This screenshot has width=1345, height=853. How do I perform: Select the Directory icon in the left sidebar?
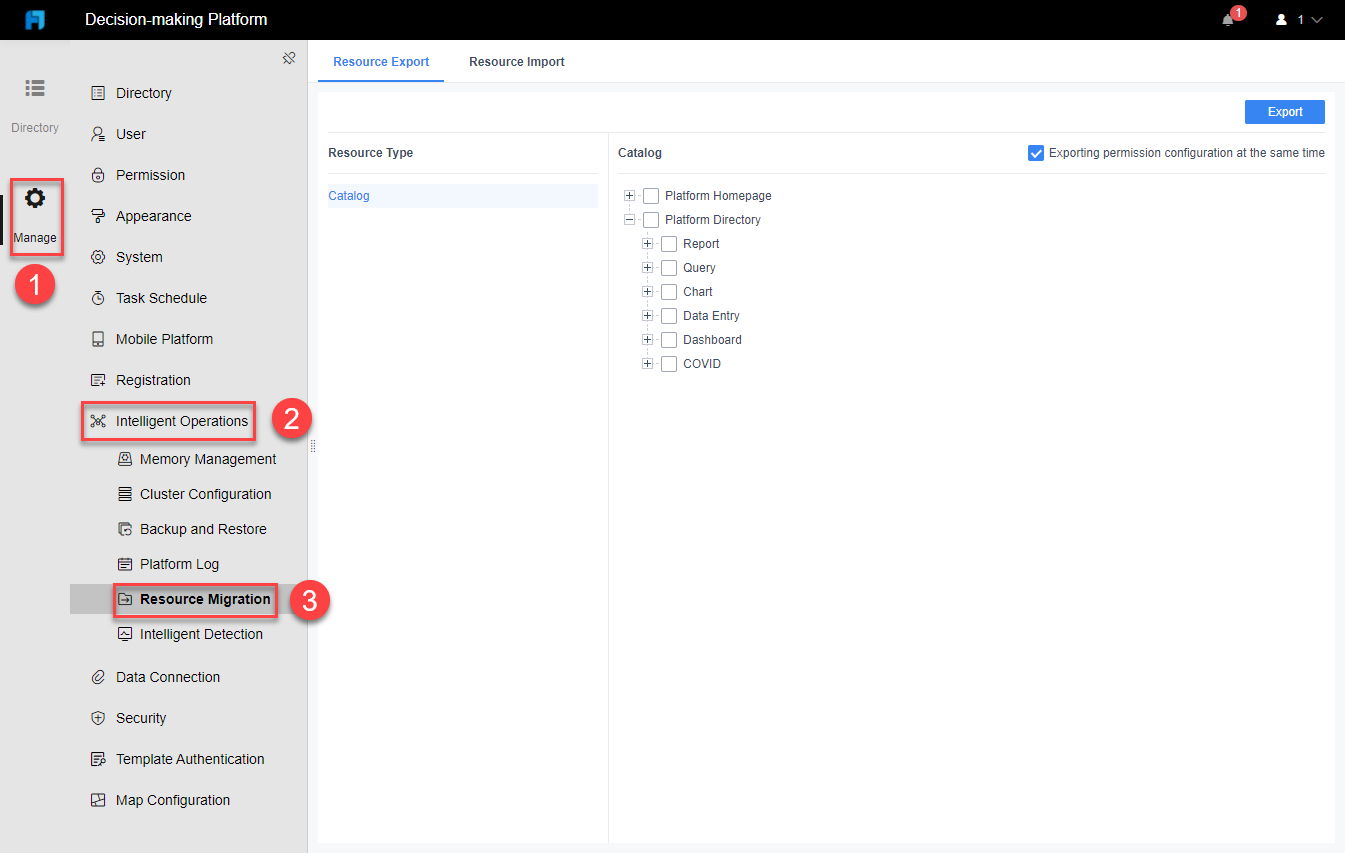coord(35,100)
